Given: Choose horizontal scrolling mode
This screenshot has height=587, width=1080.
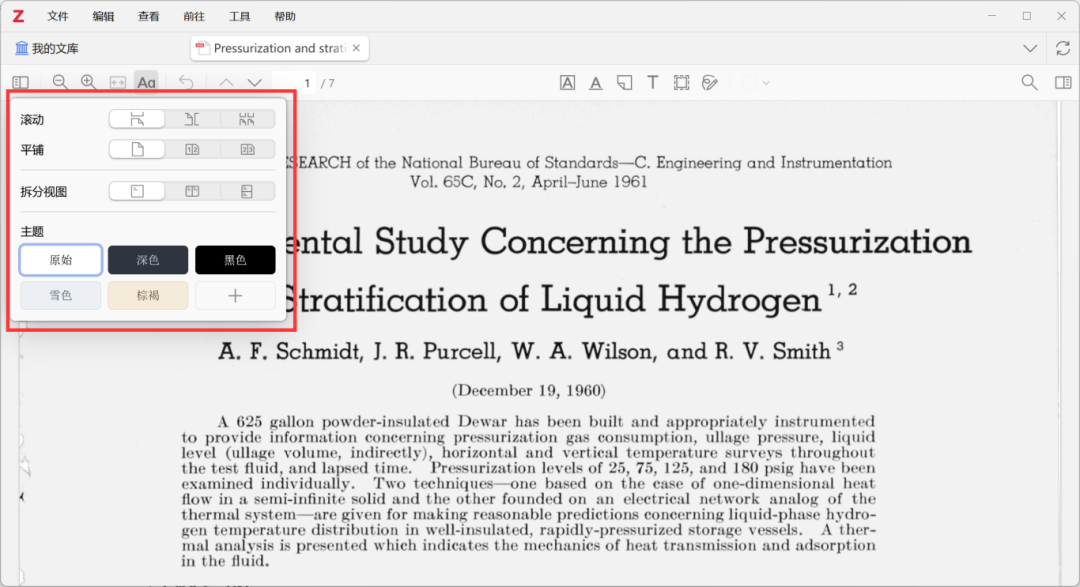Looking at the screenshot, I should point(192,119).
